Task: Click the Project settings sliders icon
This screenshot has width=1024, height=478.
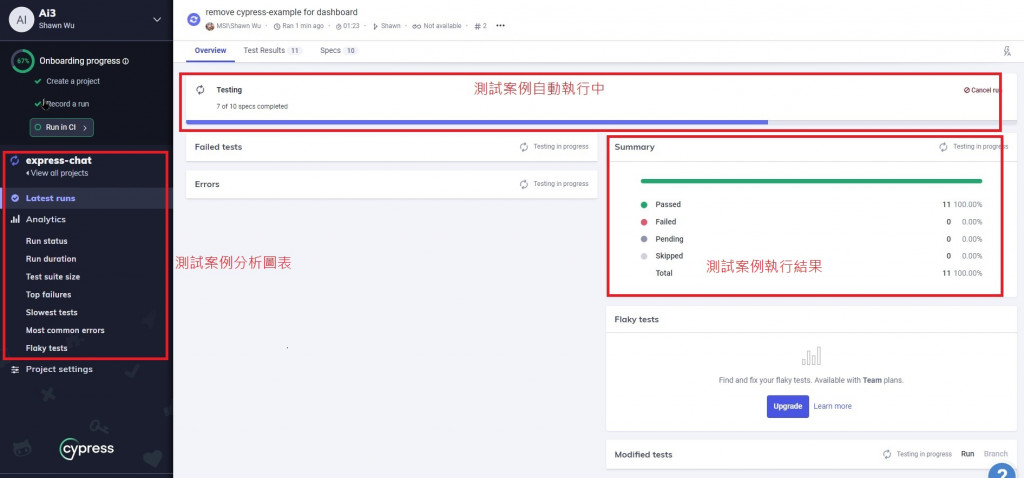Action: (x=15, y=370)
